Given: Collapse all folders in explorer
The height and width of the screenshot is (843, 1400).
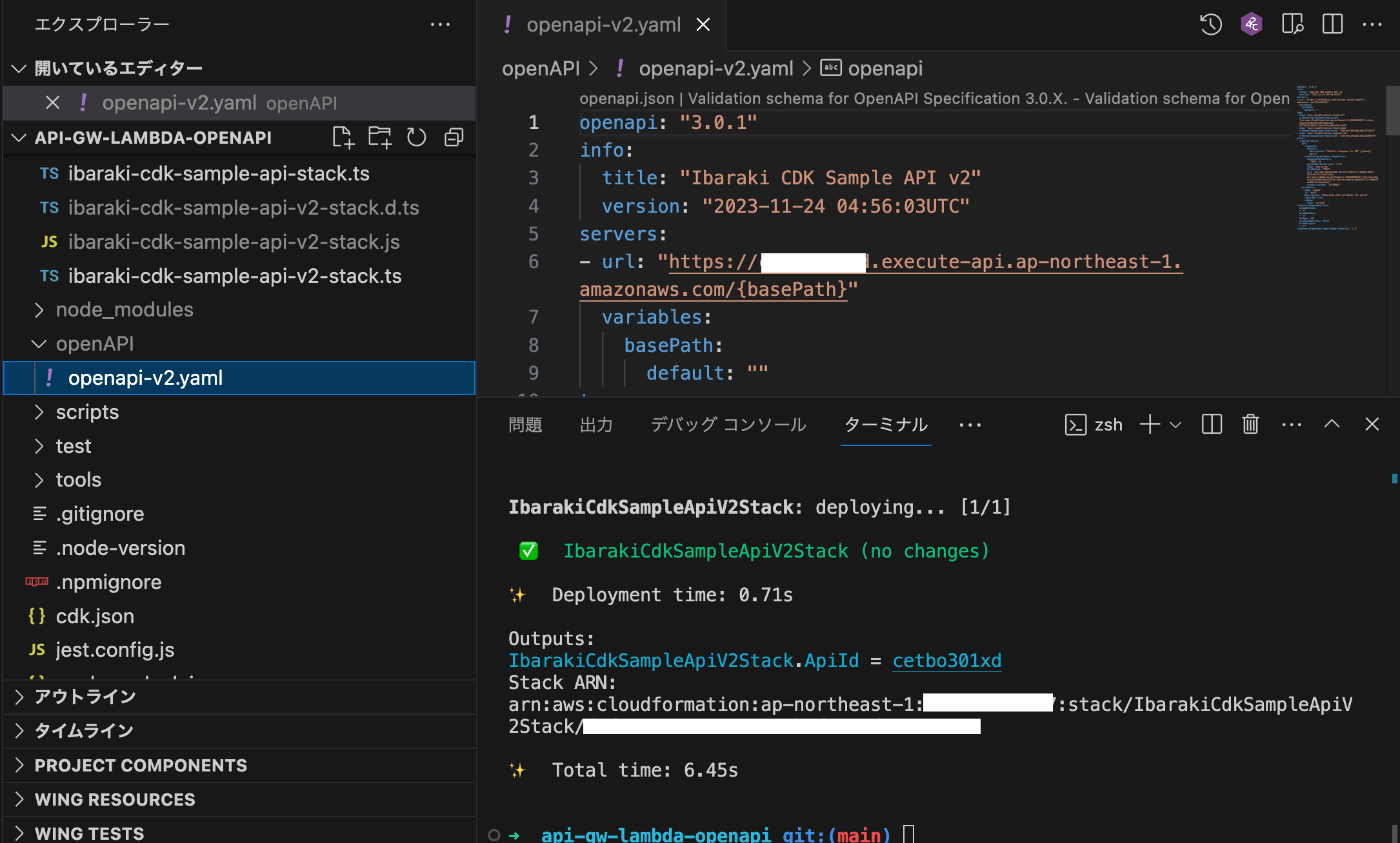Looking at the screenshot, I should [x=454, y=137].
